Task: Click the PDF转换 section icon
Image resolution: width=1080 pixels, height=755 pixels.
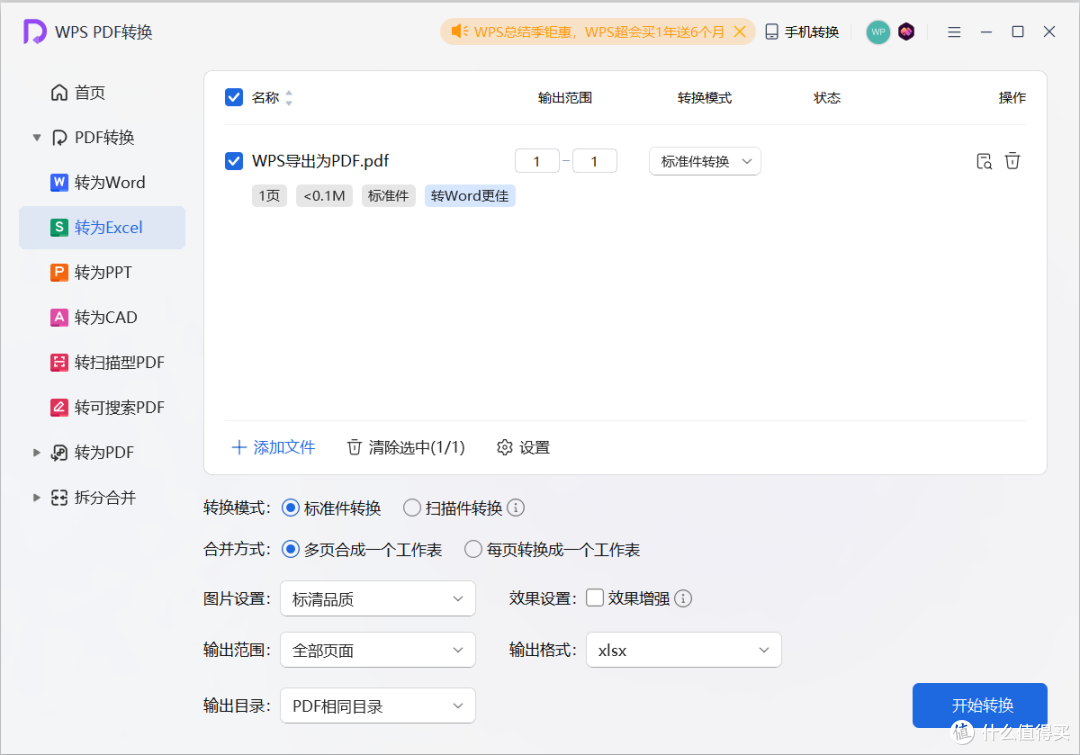Action: click(59, 138)
